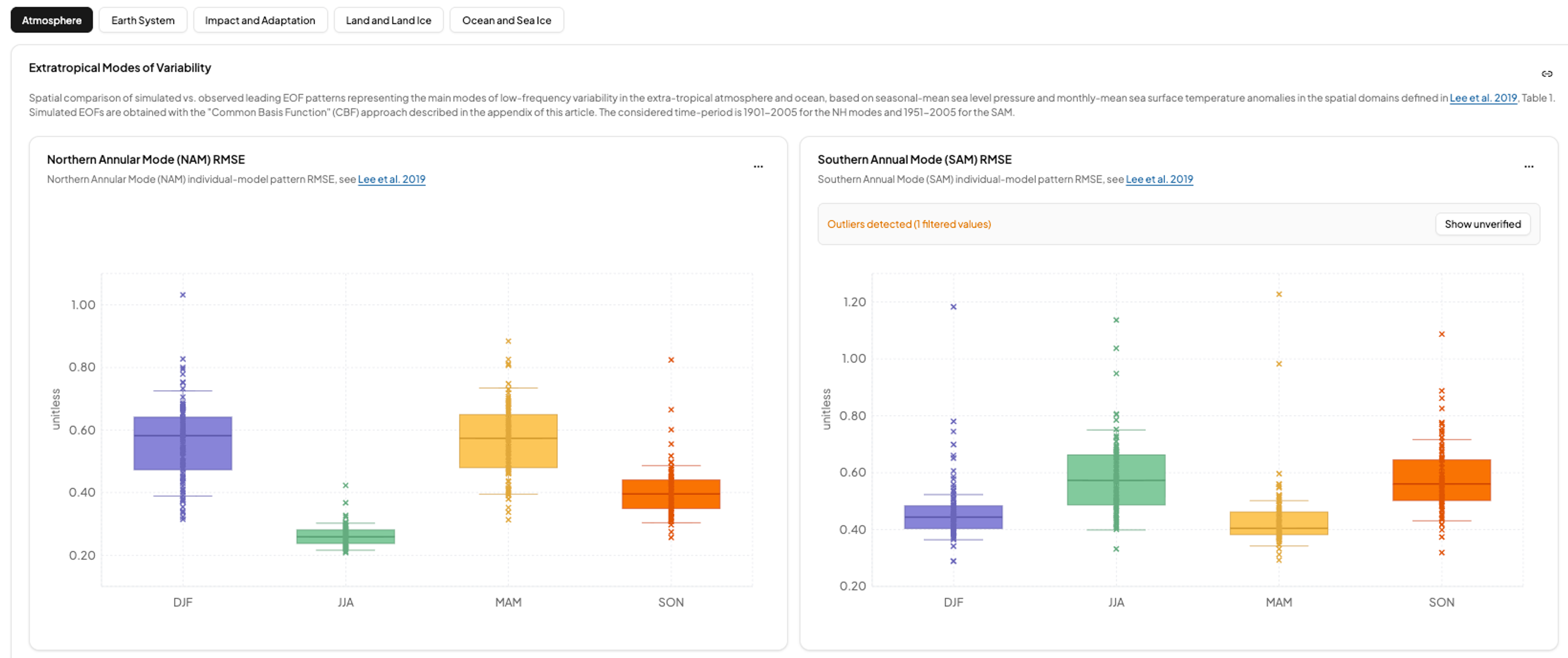Open the SAM RMSE card options menu
Image resolution: width=1568 pixels, height=658 pixels.
1528,166
